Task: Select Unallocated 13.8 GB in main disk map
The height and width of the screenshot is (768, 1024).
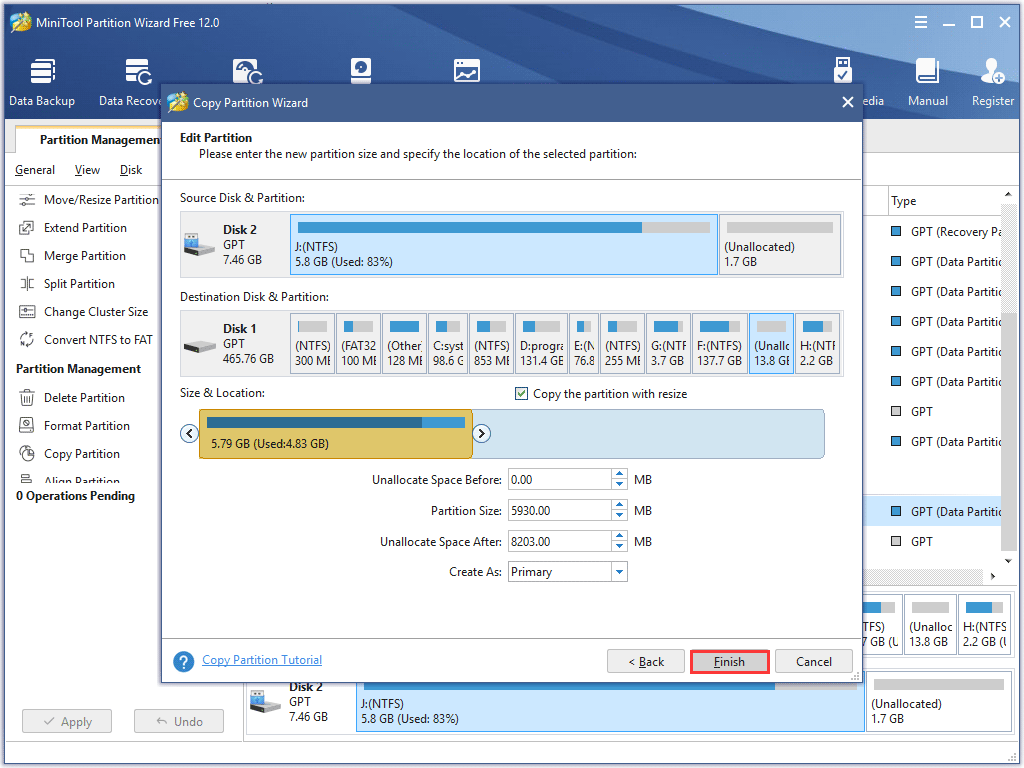Action: 930,625
